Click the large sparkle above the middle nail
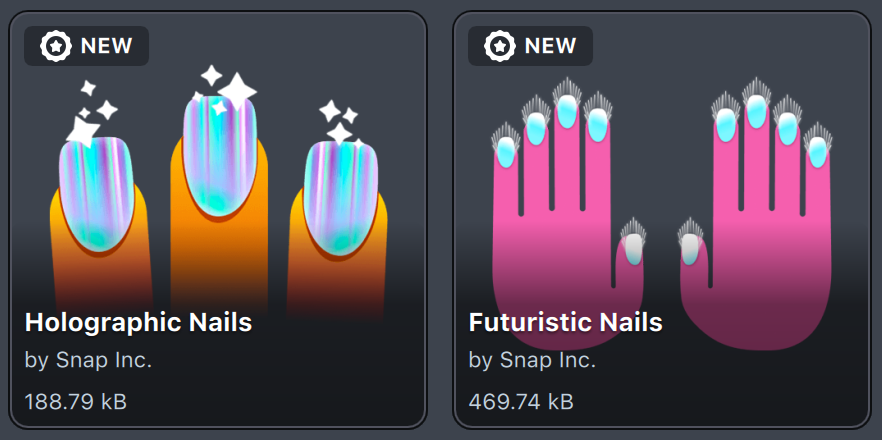This screenshot has height=440, width=882. pos(237,90)
